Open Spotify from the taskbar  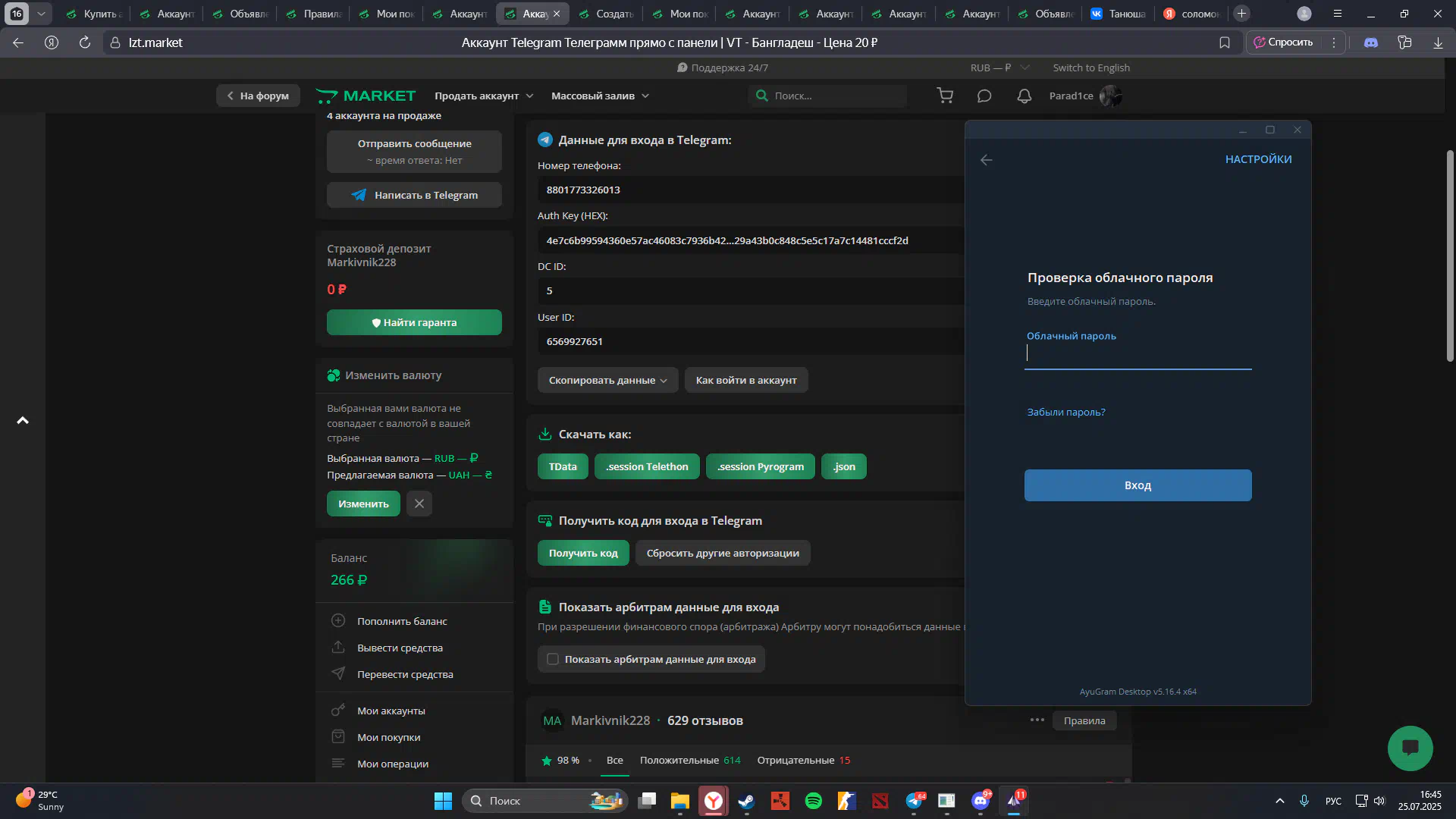pos(813,801)
